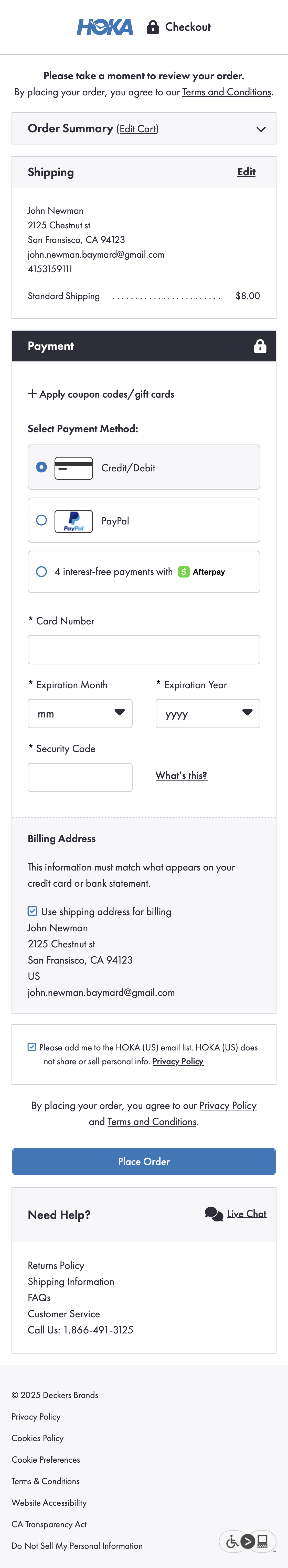Uncheck Use shipping address for billing
This screenshot has width=288, height=1568.
(x=31, y=911)
